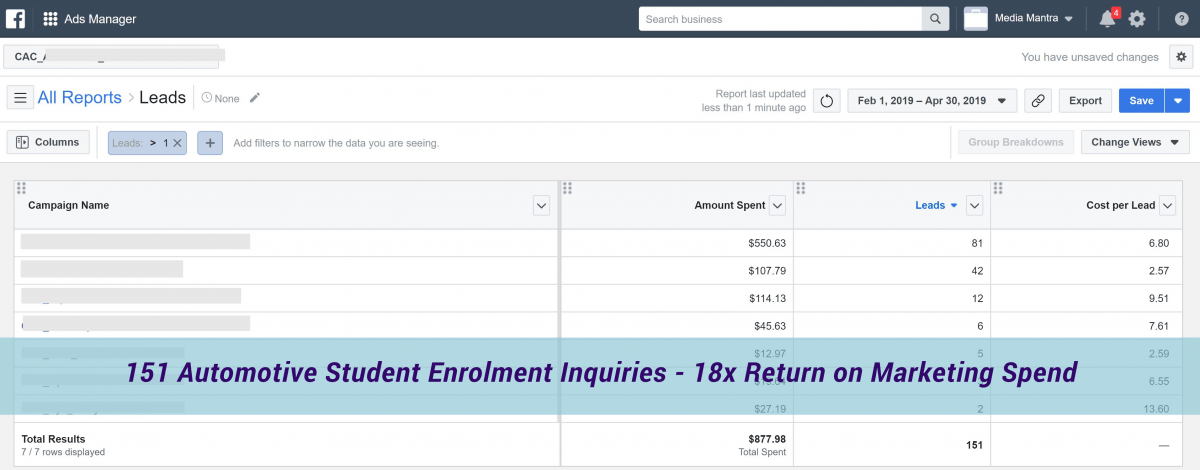Open the Columns selector
Screen dimensions: 1200x470
[x=48, y=142]
